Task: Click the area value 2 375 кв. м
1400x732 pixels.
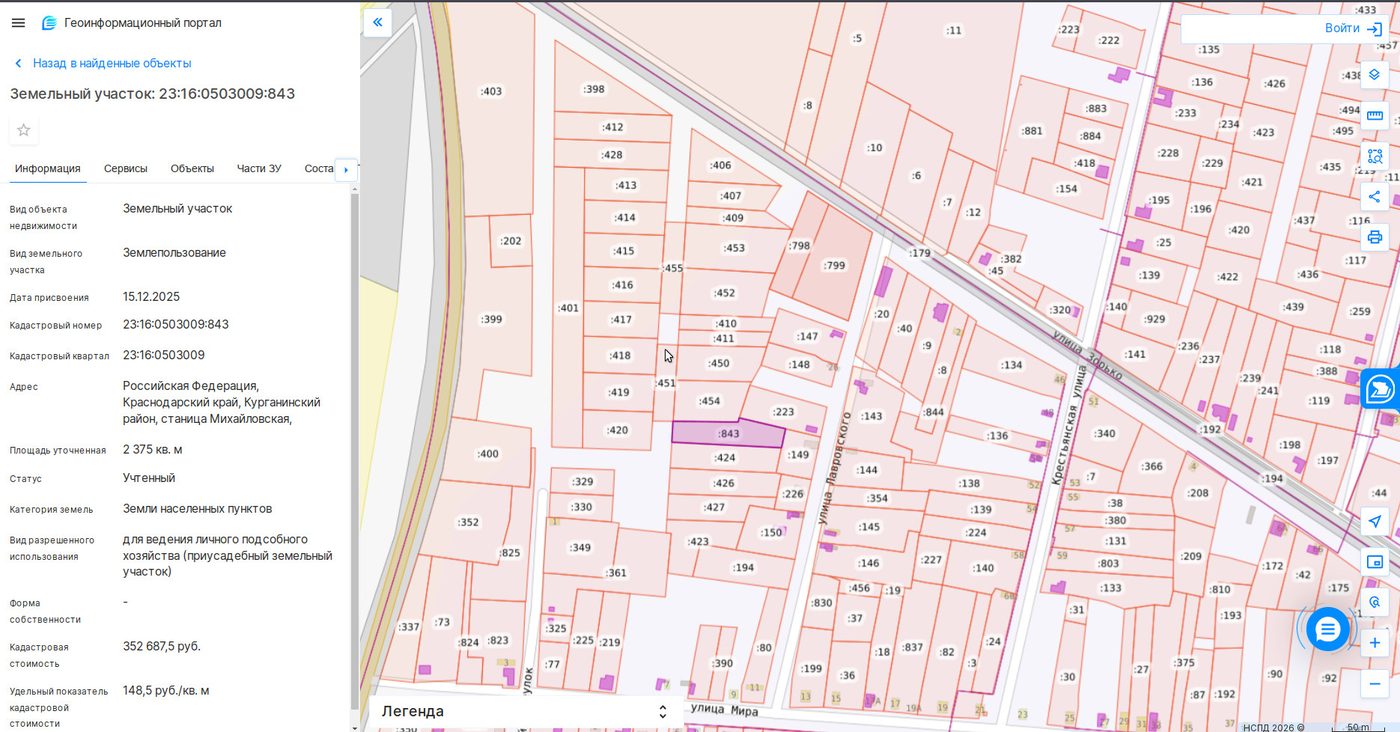Action: [153, 449]
